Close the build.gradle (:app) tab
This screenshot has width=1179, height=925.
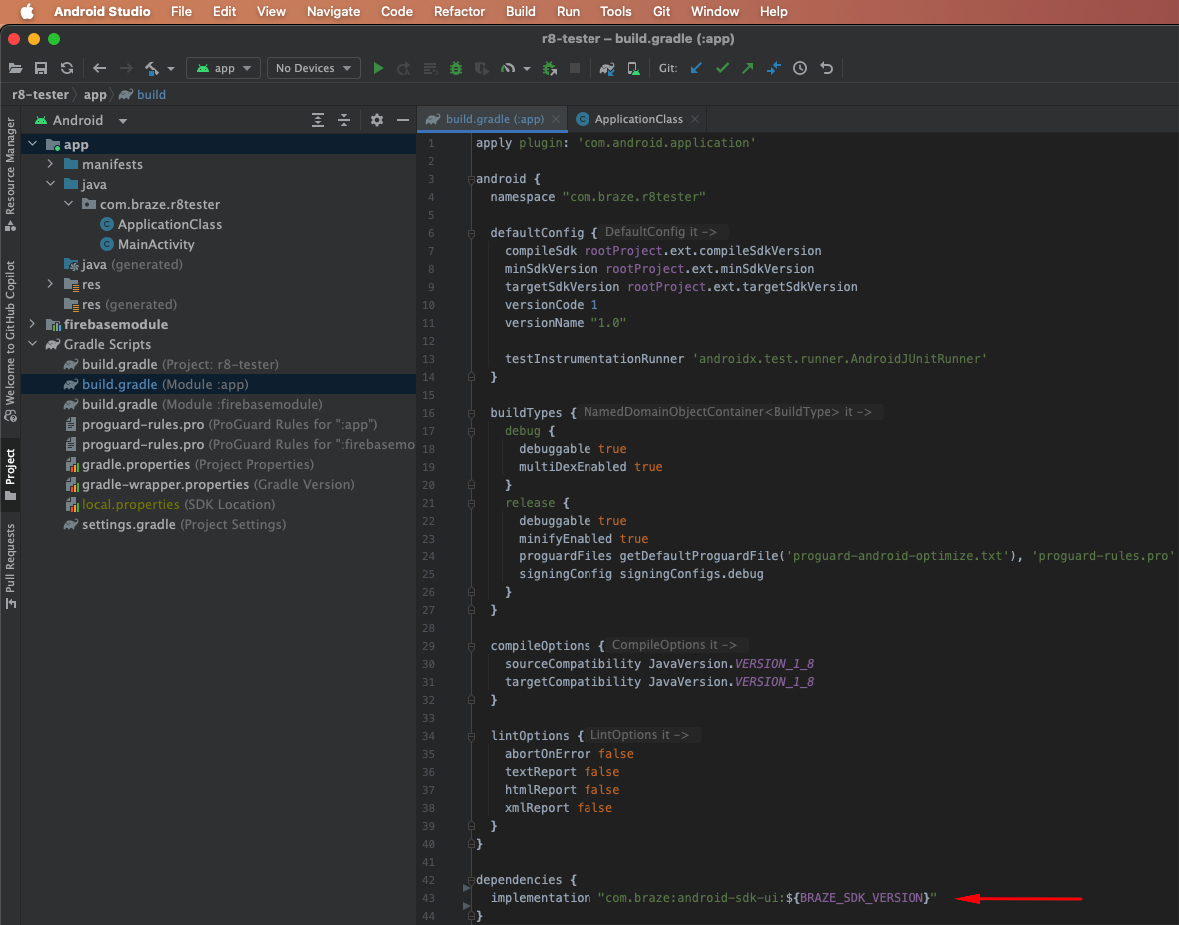[556, 119]
